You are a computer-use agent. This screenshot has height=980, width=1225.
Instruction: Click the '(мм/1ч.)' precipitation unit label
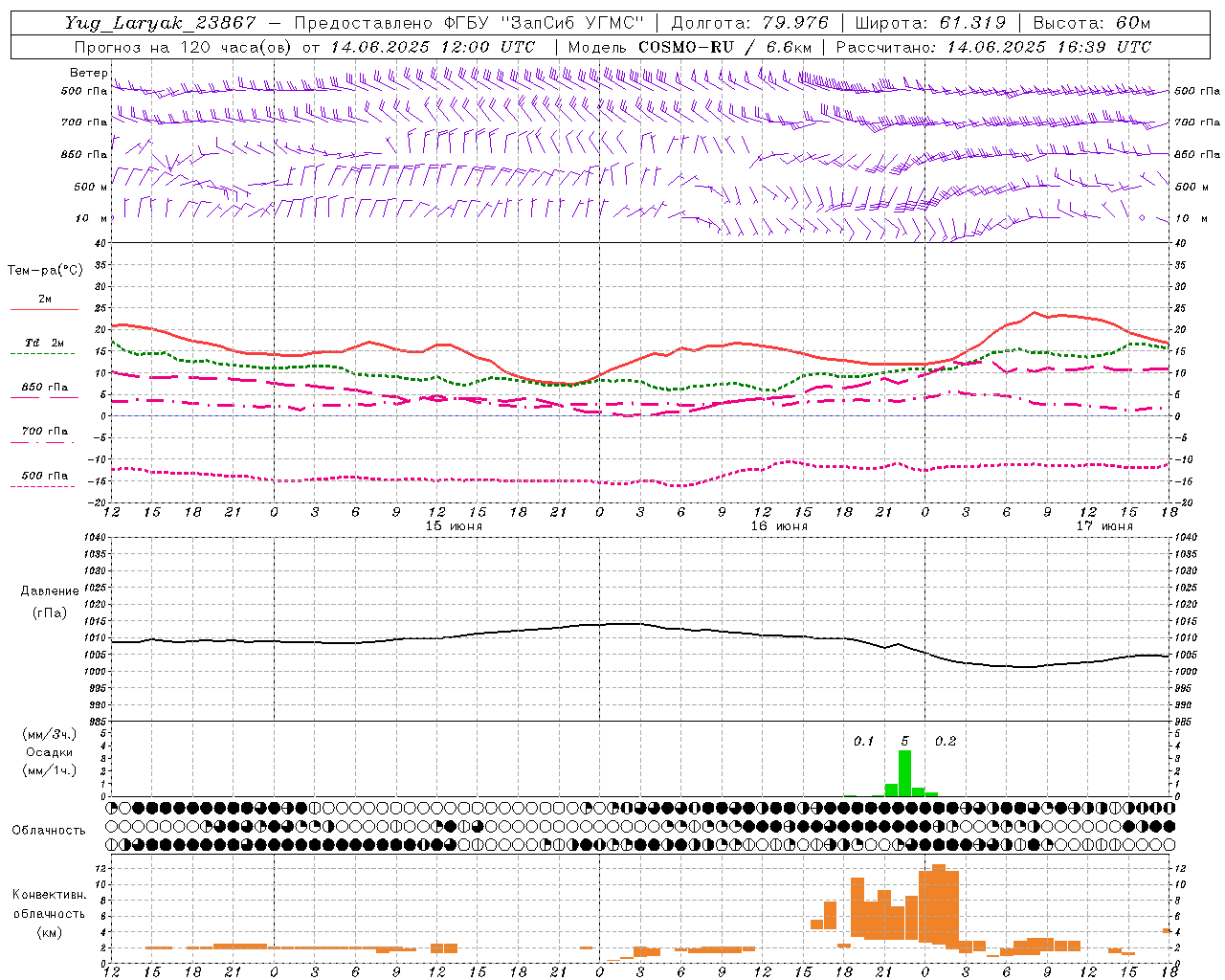point(50,770)
